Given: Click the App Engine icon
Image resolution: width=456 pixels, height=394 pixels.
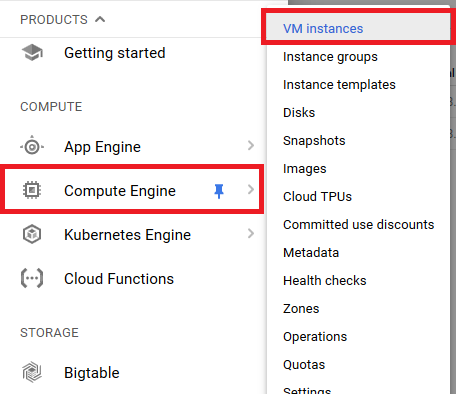Looking at the screenshot, I should tap(32, 146).
